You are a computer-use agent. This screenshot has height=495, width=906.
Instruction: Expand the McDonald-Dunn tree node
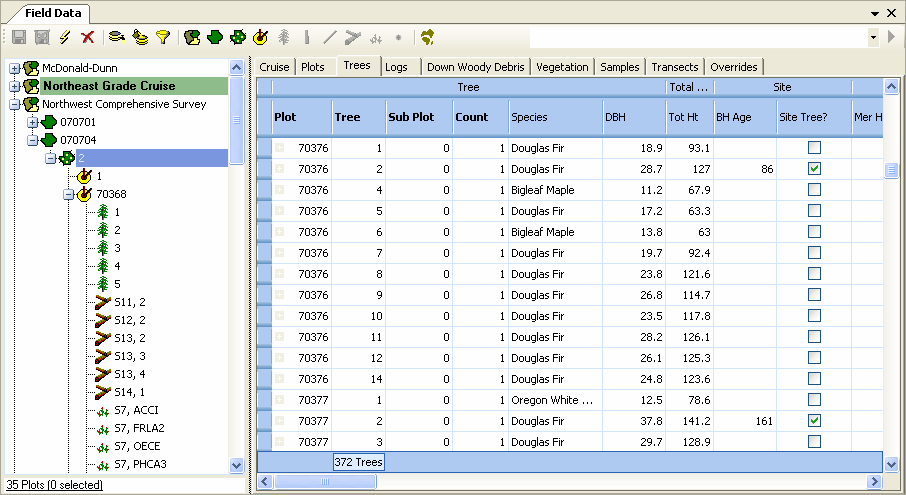coord(14,69)
